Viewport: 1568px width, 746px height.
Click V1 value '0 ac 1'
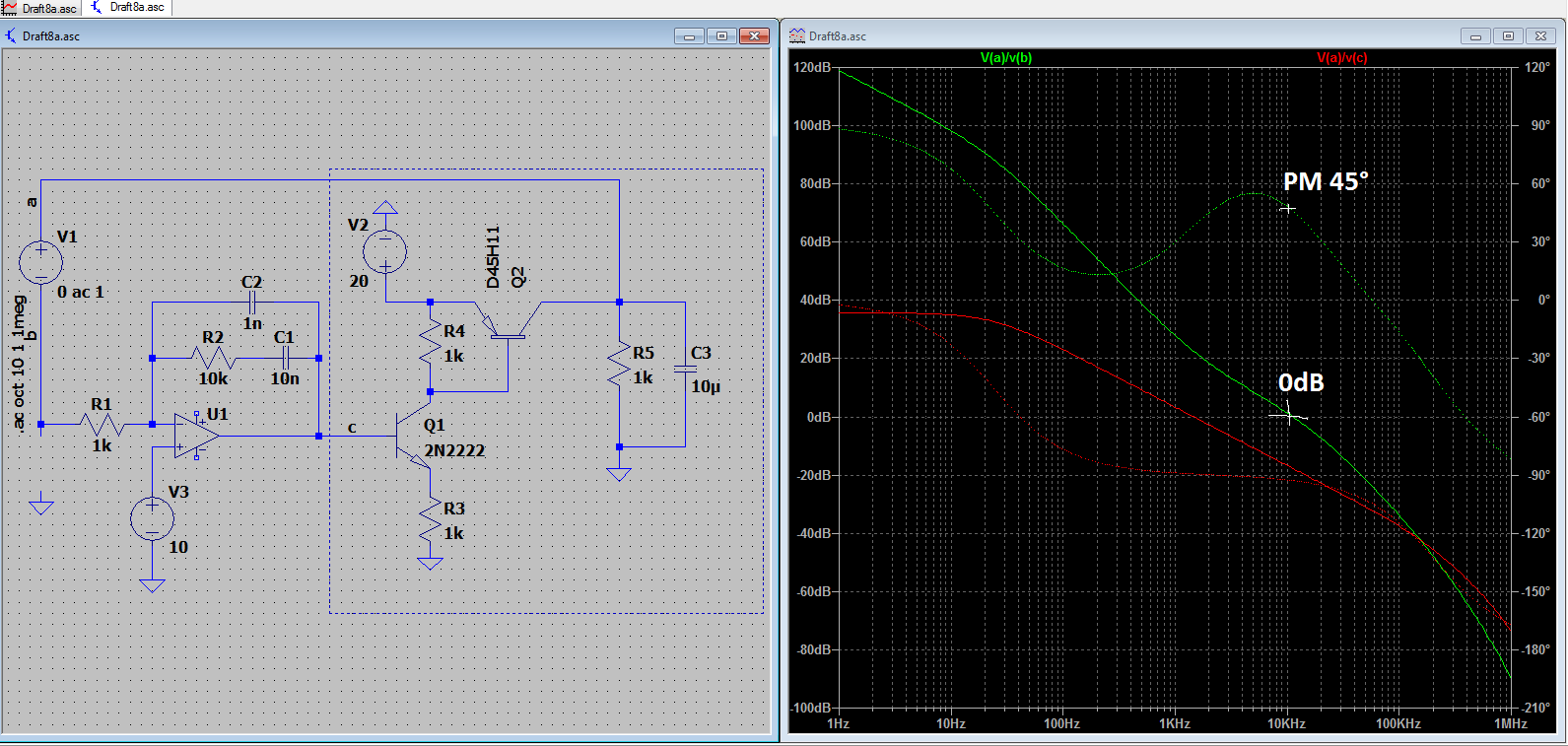coord(80,292)
